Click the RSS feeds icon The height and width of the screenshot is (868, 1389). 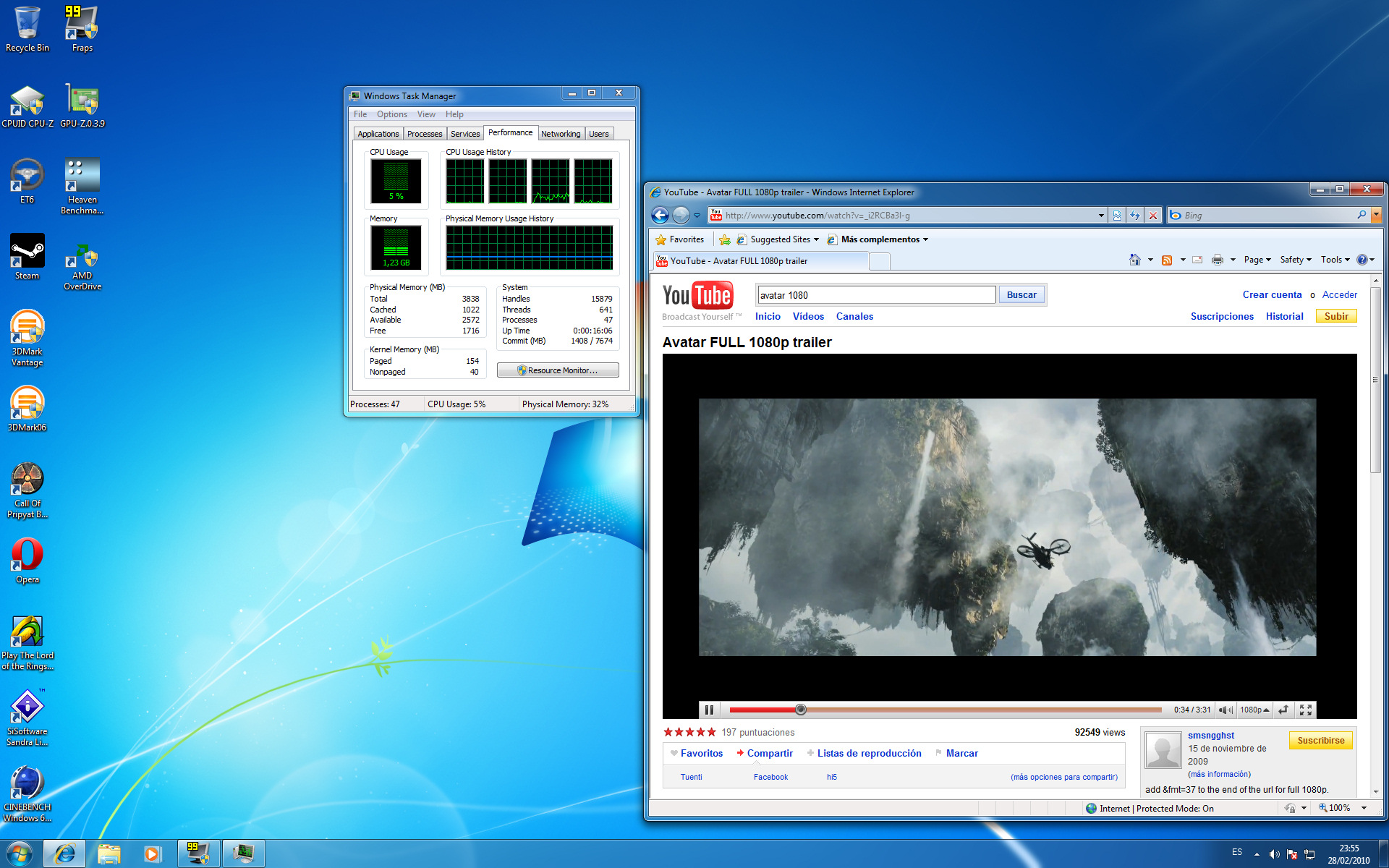click(1166, 260)
